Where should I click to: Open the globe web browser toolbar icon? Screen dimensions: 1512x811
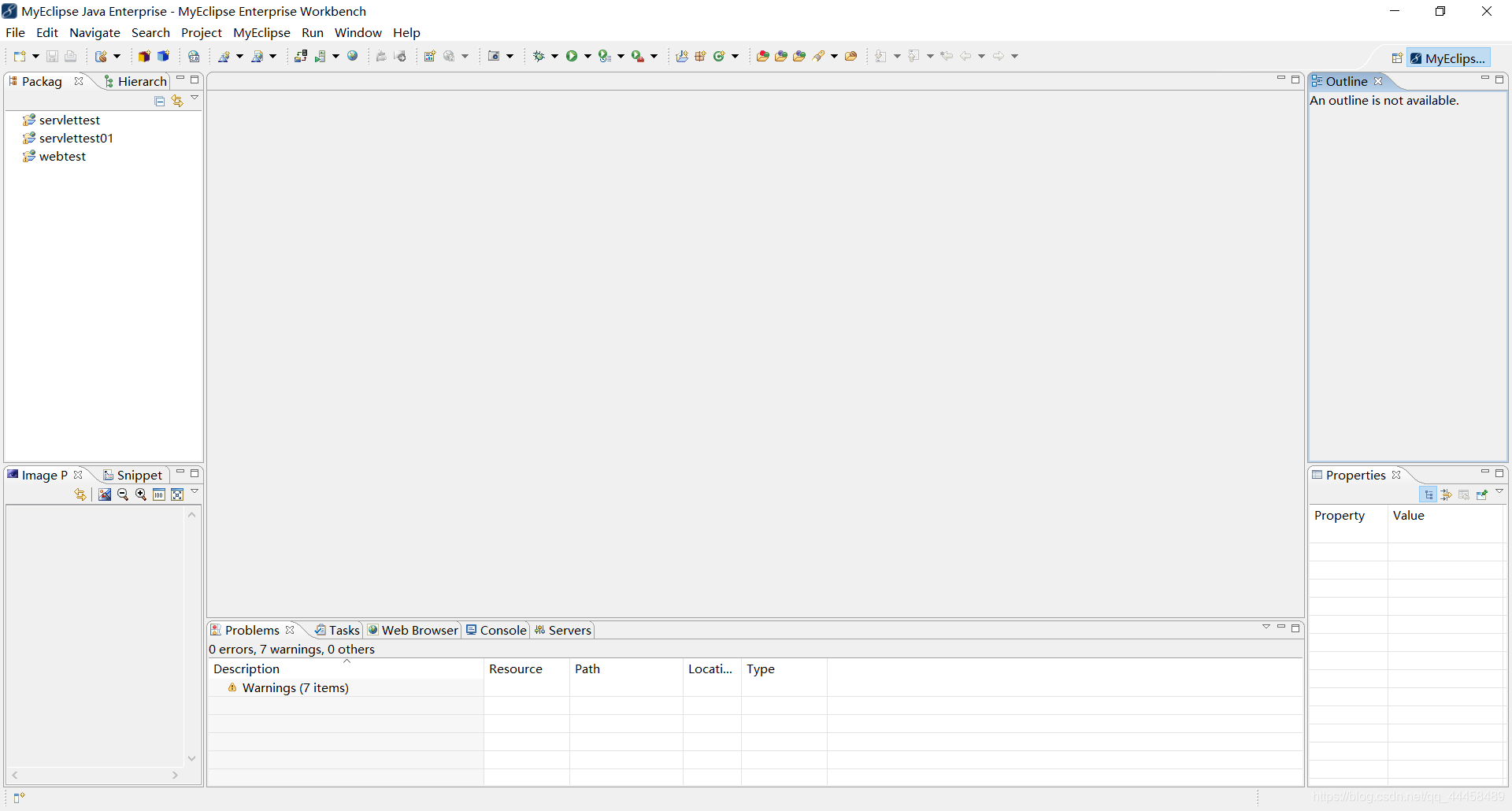click(x=353, y=56)
